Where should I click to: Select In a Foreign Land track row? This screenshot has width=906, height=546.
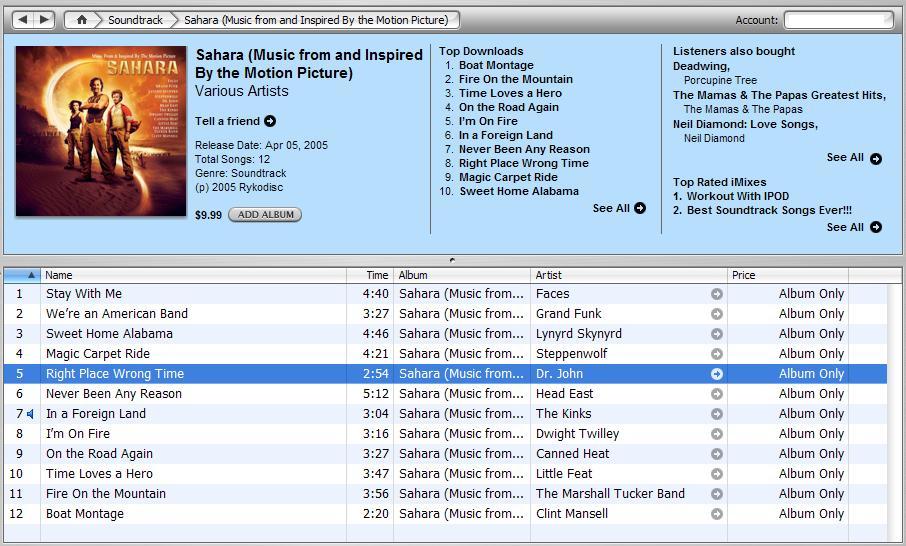445,414
